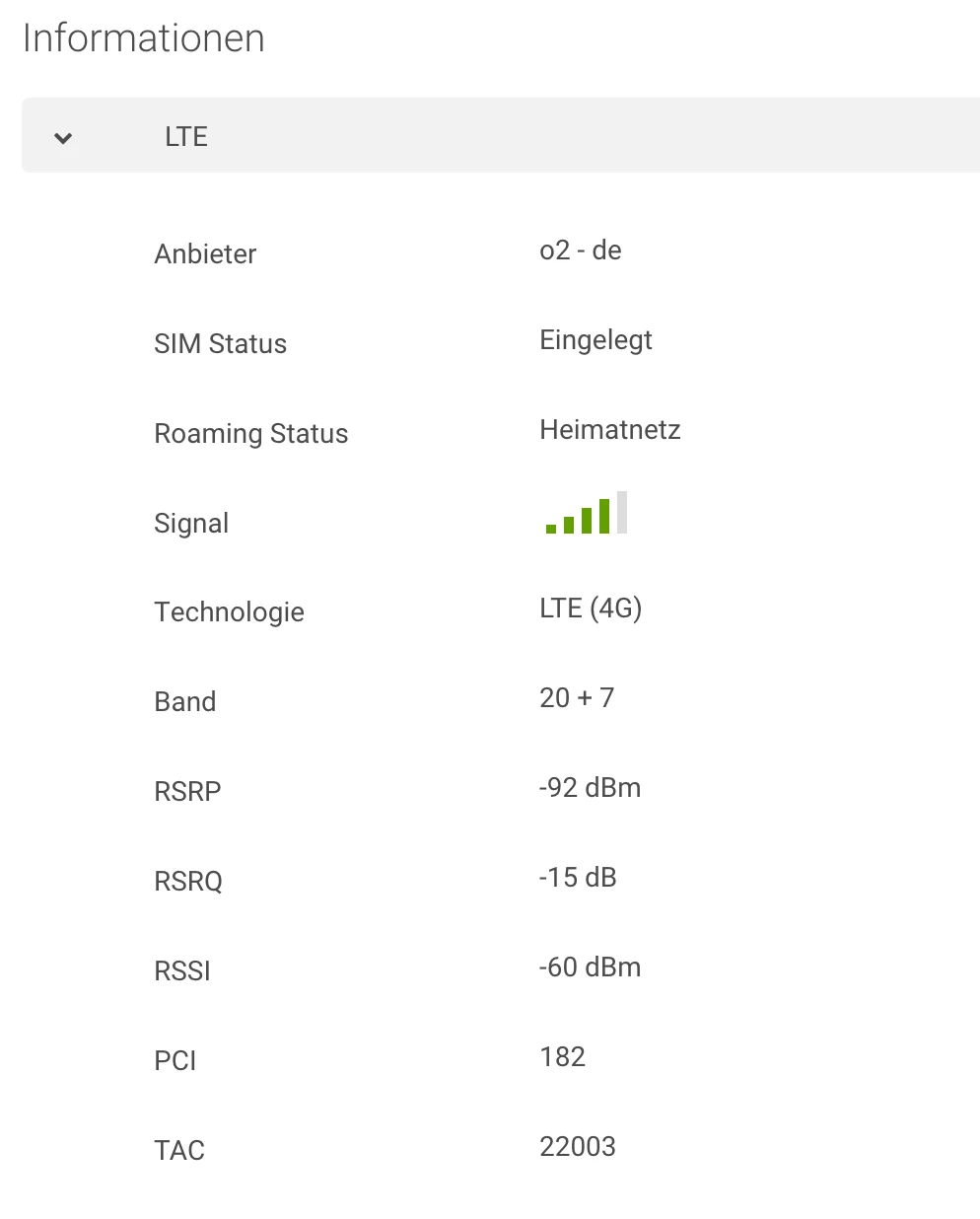Click the RSRQ value -15 dB
Screen dimensions: 980x1219
click(578, 878)
